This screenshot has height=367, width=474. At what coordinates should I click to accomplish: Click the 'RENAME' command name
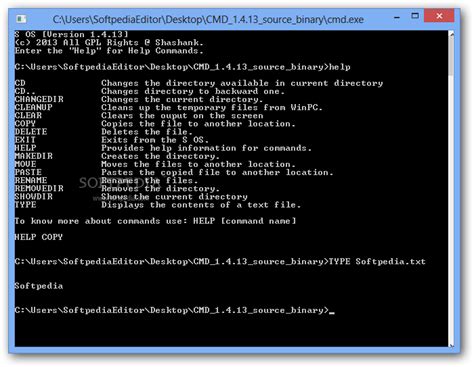(x=31, y=180)
